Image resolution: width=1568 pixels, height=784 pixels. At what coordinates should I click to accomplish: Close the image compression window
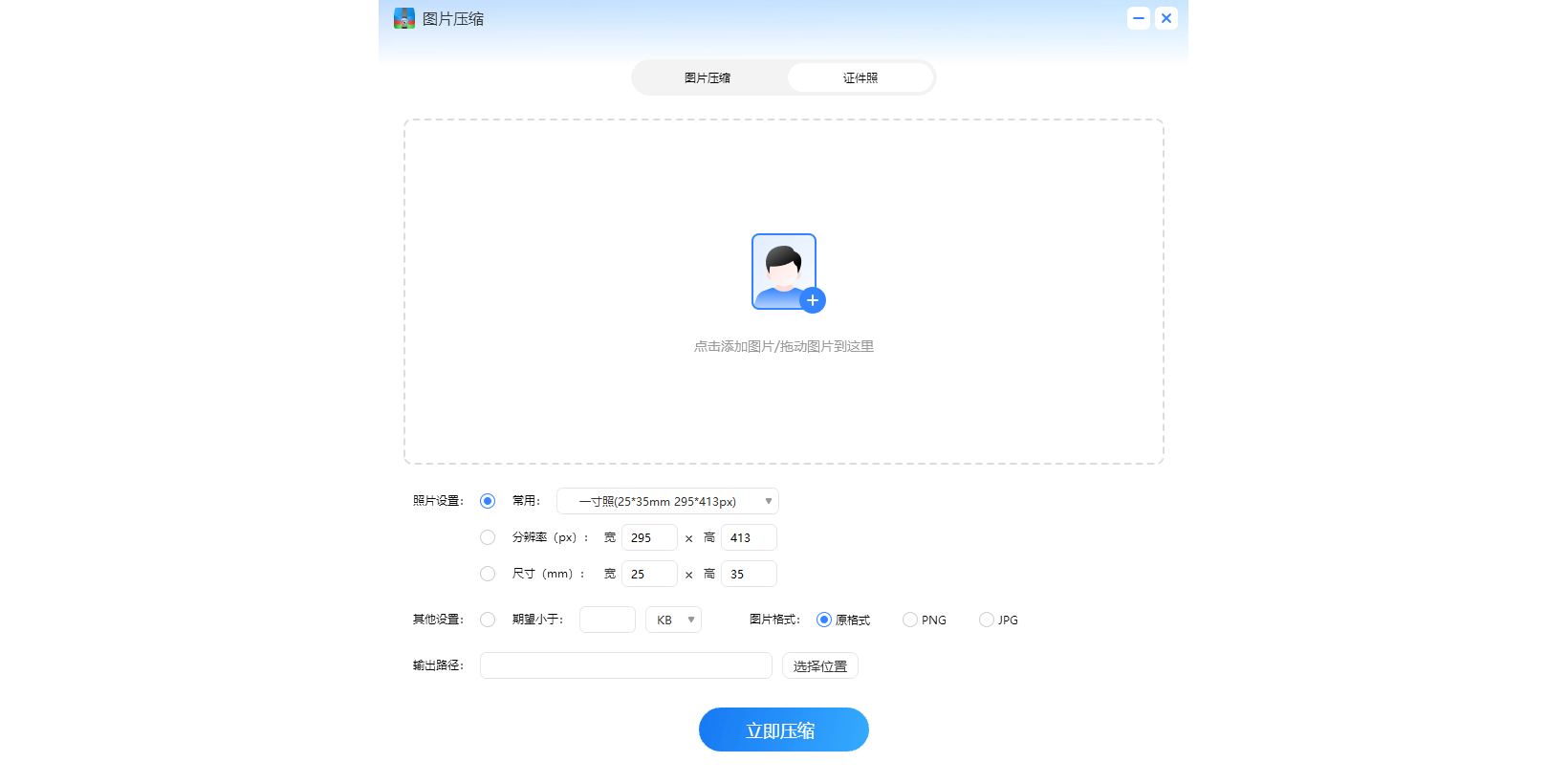click(x=1166, y=18)
